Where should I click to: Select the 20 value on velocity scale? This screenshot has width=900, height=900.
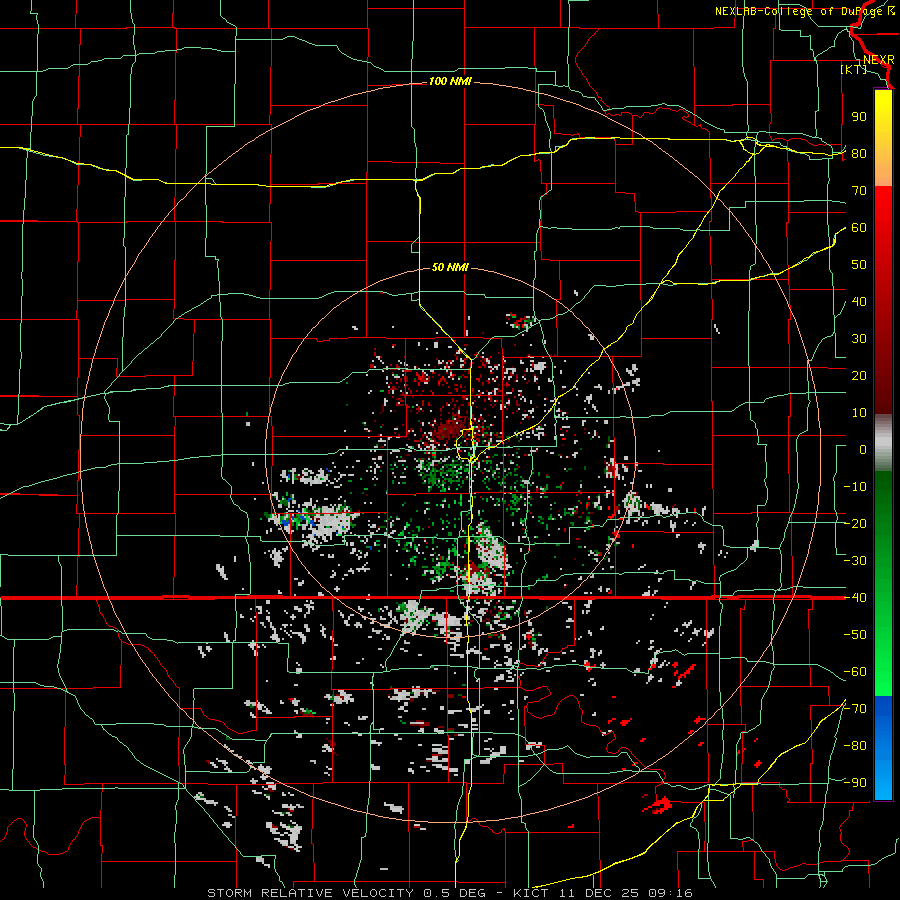coord(859,376)
